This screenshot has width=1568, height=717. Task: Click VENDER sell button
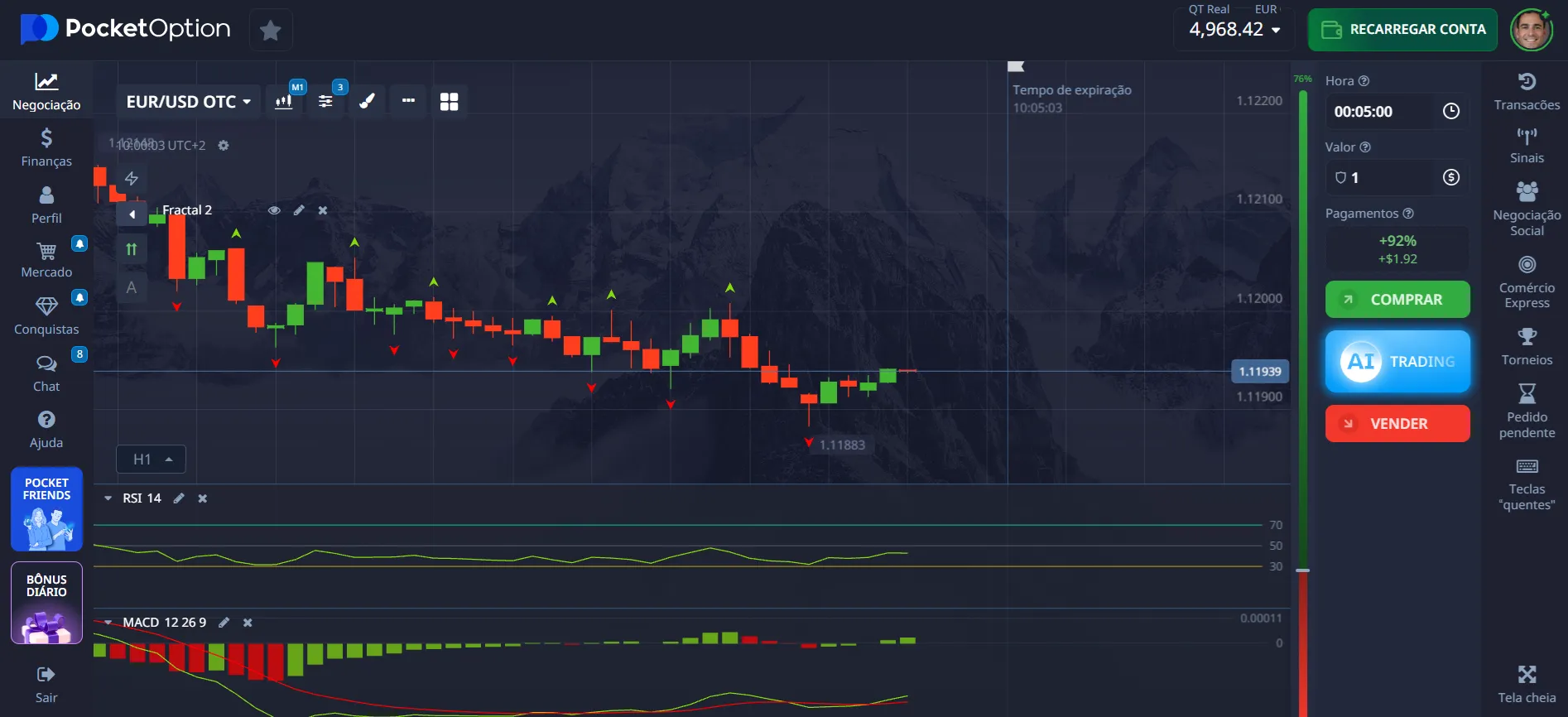(1397, 424)
